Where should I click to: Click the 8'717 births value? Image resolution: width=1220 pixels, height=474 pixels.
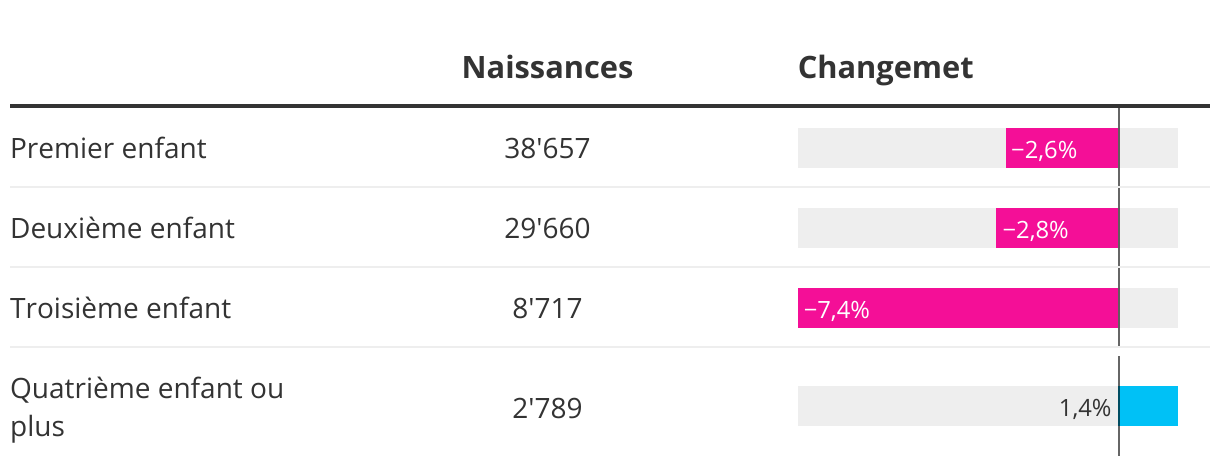[547, 309]
